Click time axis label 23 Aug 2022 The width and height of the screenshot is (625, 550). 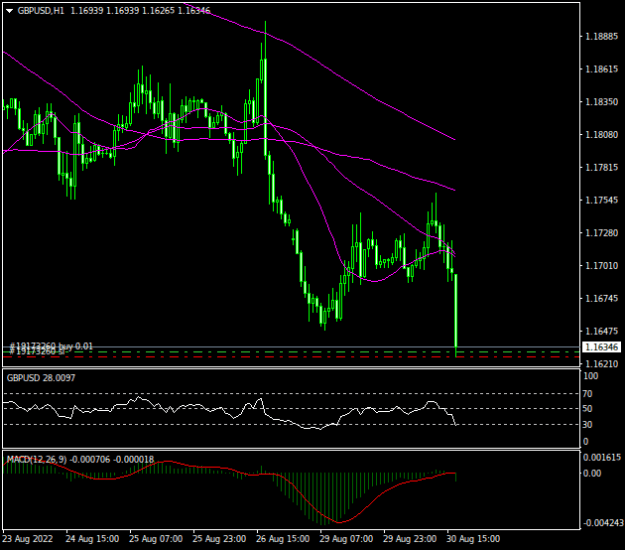coord(28,539)
